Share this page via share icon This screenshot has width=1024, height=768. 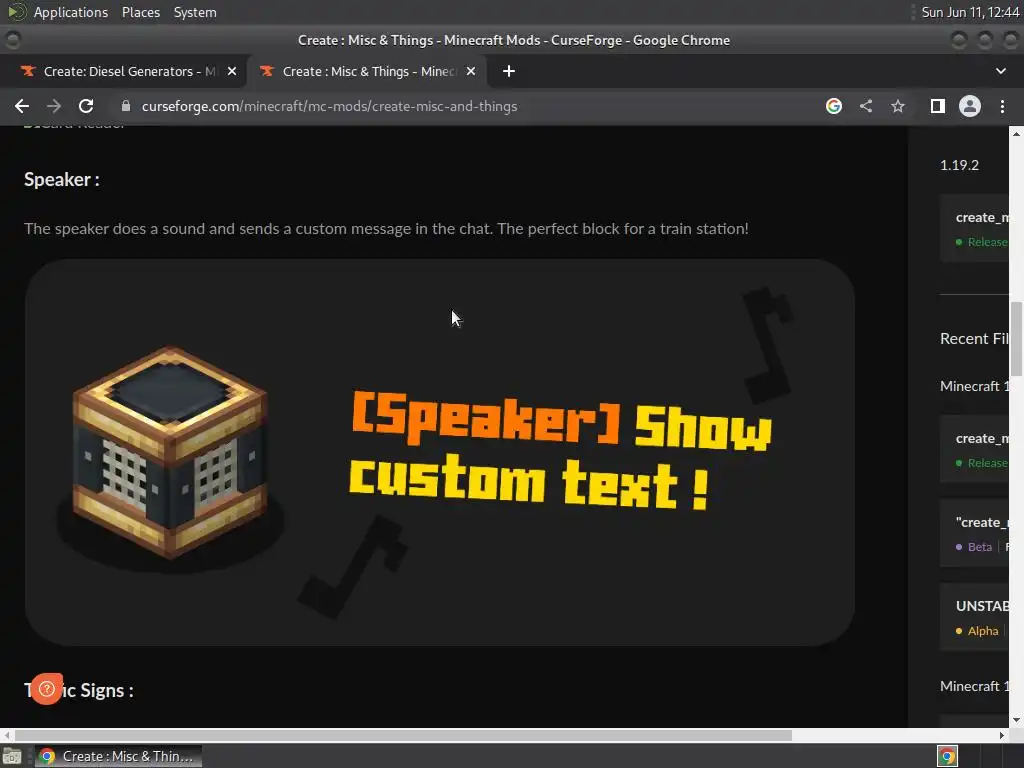[x=865, y=106]
